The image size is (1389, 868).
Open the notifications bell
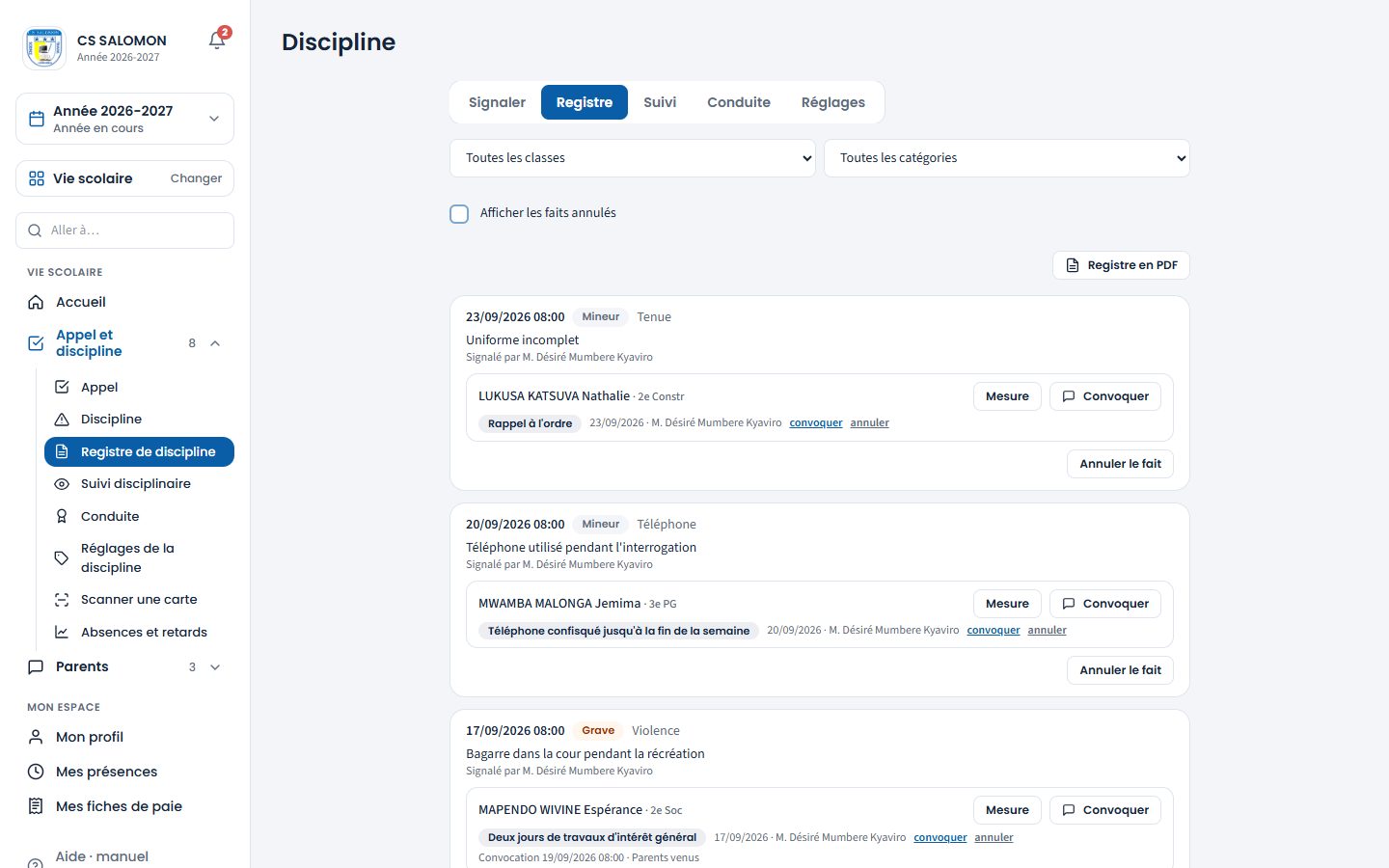[x=217, y=41]
